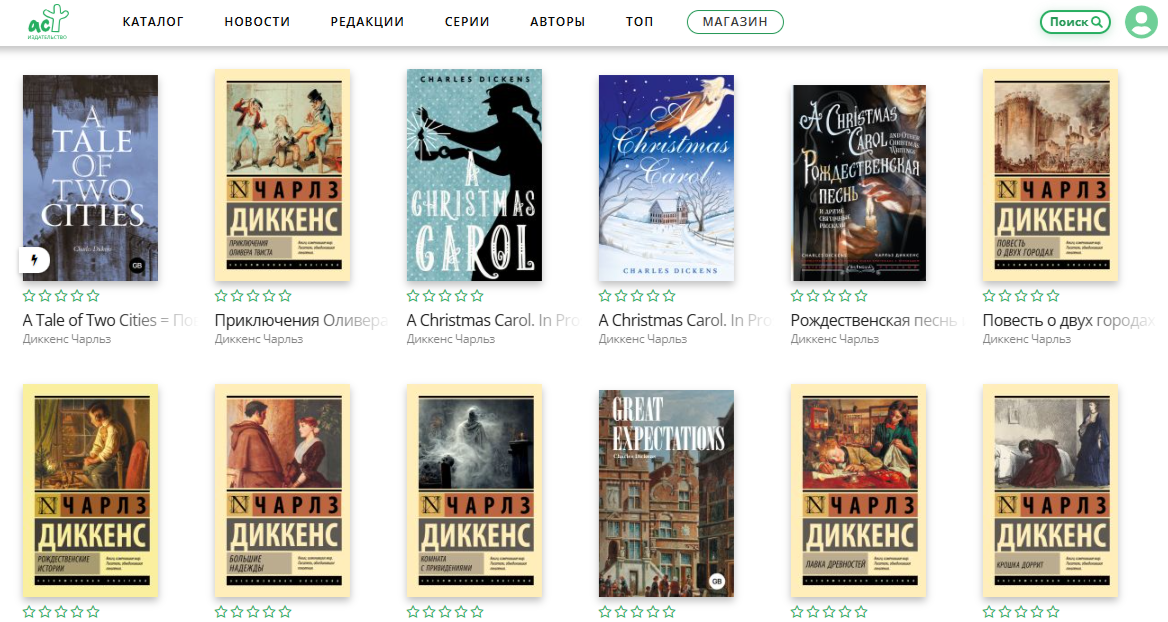Click the Магазин button
1168x622 pixels.
tap(735, 22)
